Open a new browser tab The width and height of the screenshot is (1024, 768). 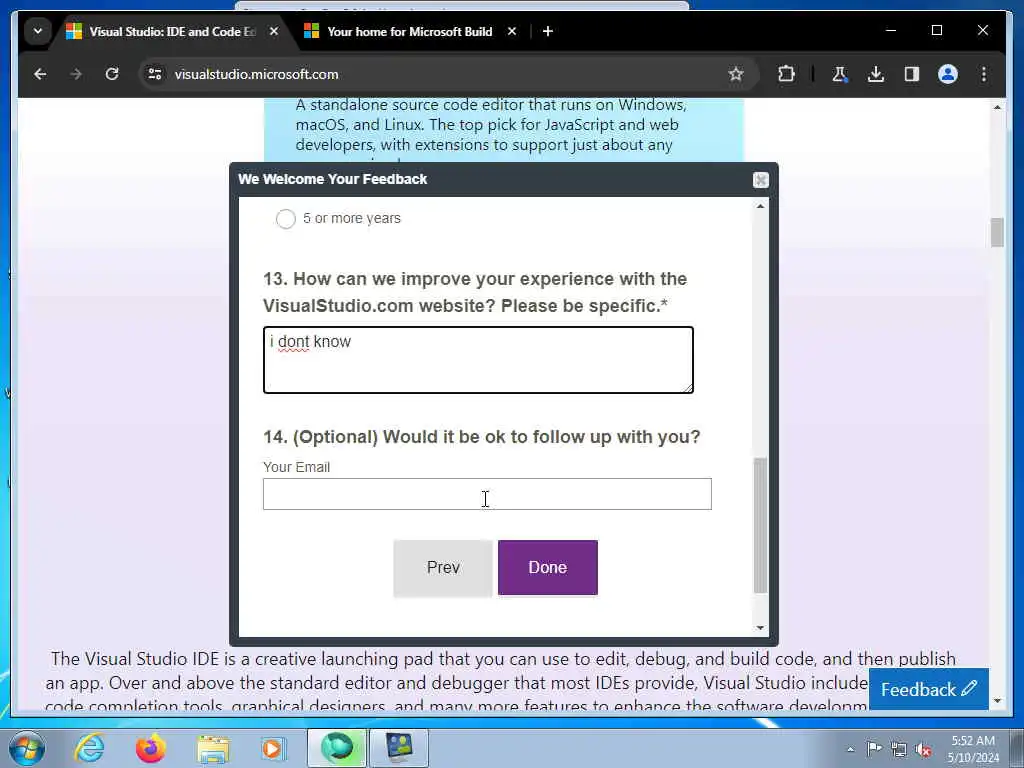click(548, 31)
